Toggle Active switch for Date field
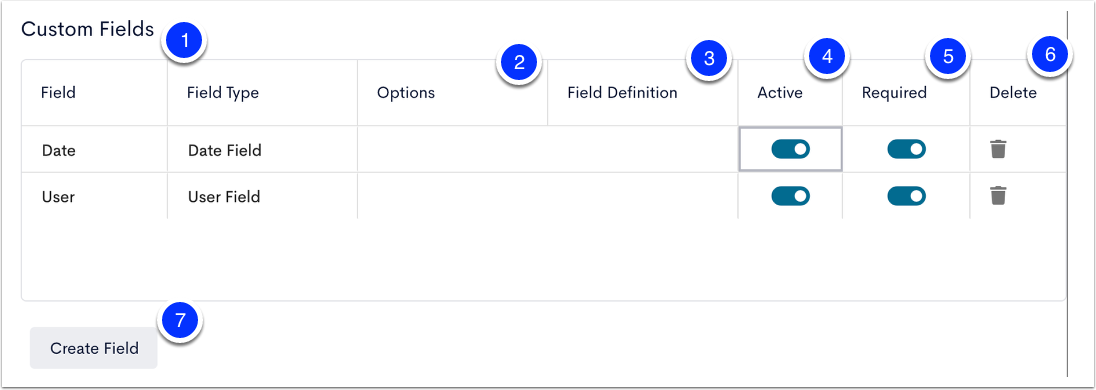This screenshot has width=1096, height=390. coord(791,149)
